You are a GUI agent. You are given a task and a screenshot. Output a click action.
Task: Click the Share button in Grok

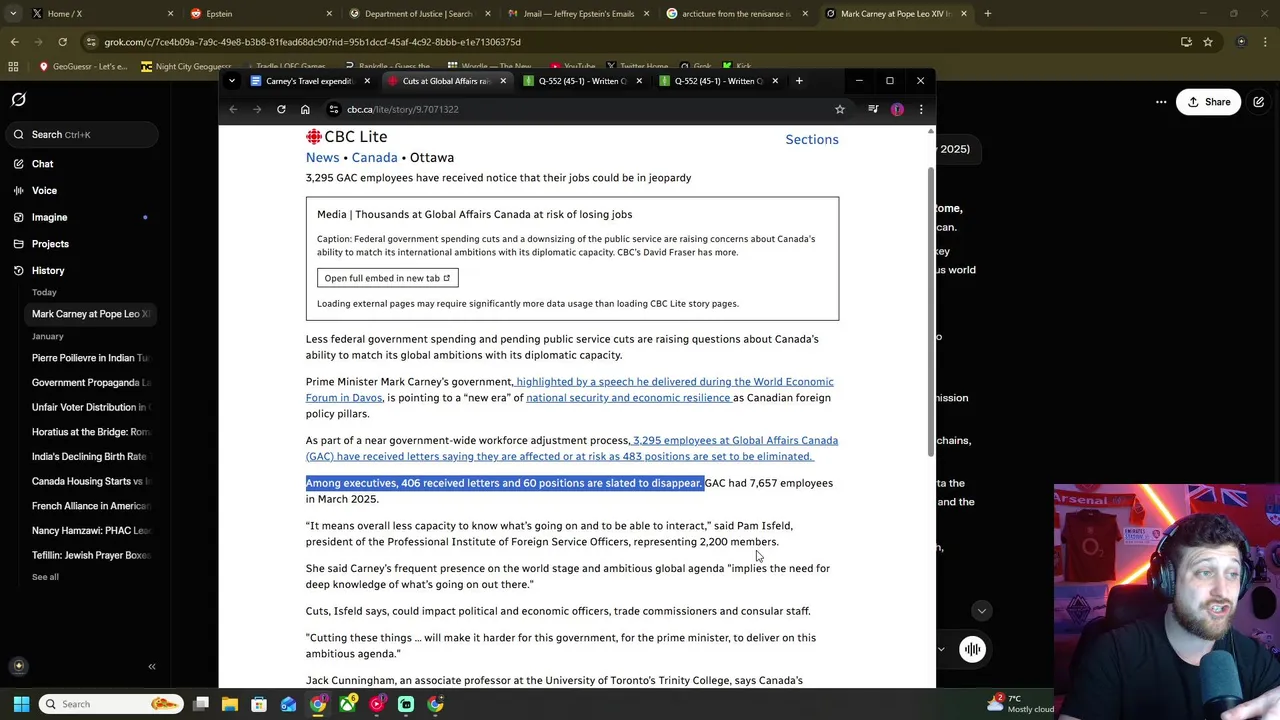1208,102
